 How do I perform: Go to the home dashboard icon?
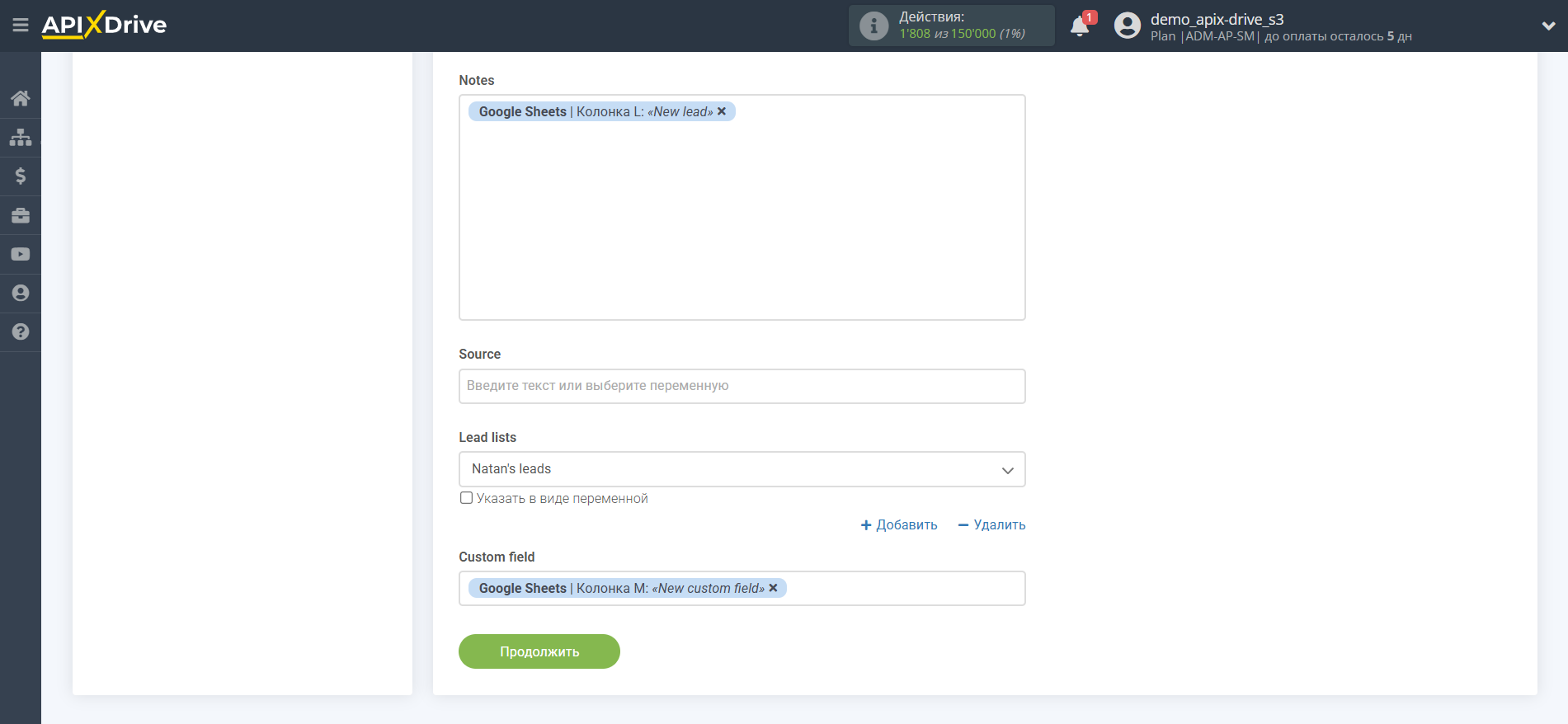21,99
